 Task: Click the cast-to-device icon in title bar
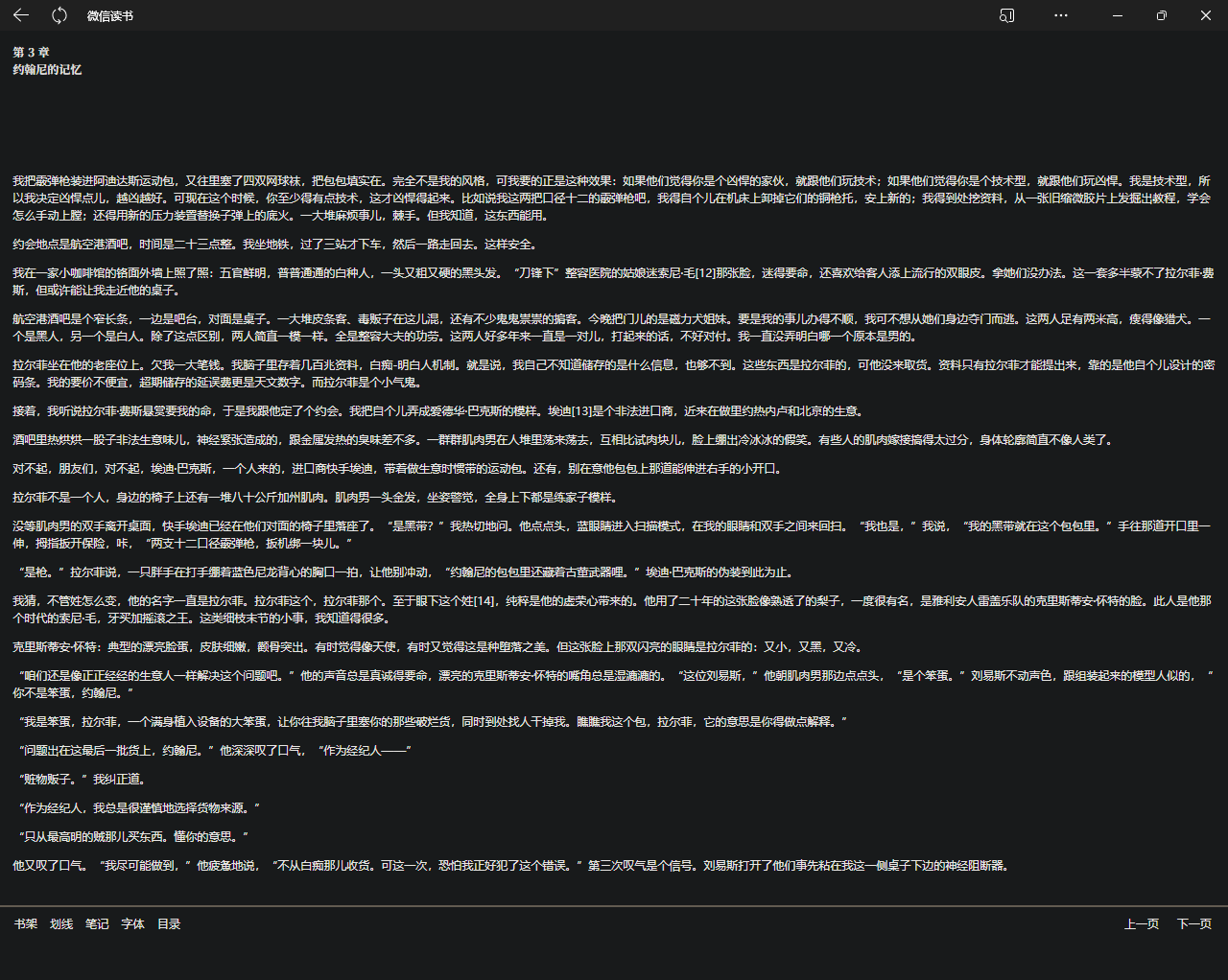click(1006, 15)
